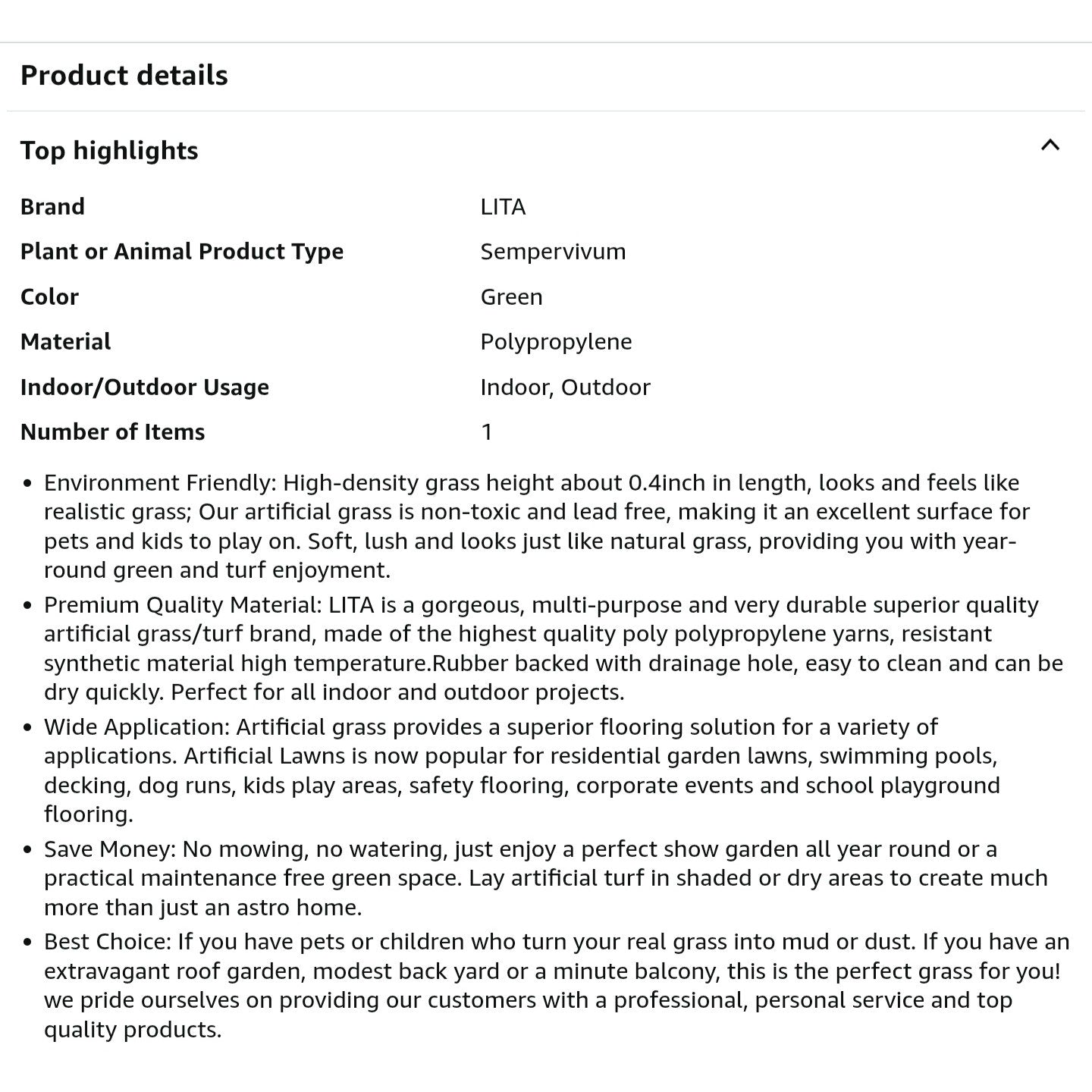Click the Premium Quality Material bullet paragraph

click(531, 648)
